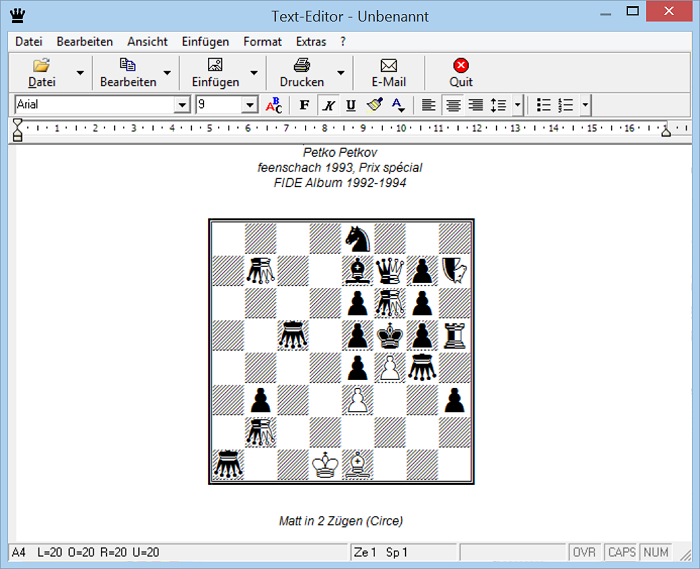
Task: Click the black bishop piece
Action: tap(358, 271)
